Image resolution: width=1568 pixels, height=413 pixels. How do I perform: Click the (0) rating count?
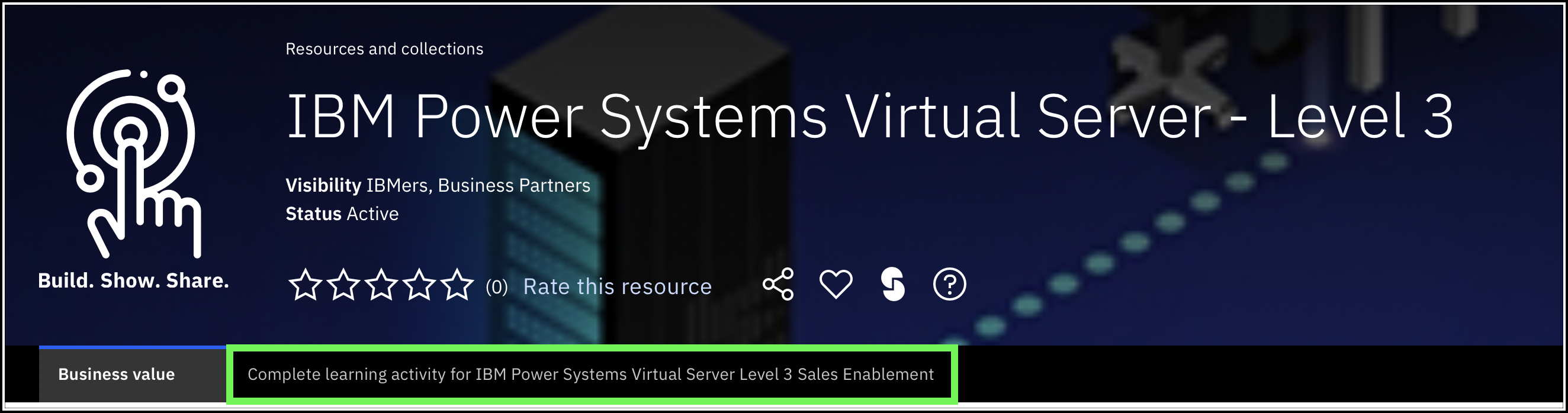tap(497, 286)
